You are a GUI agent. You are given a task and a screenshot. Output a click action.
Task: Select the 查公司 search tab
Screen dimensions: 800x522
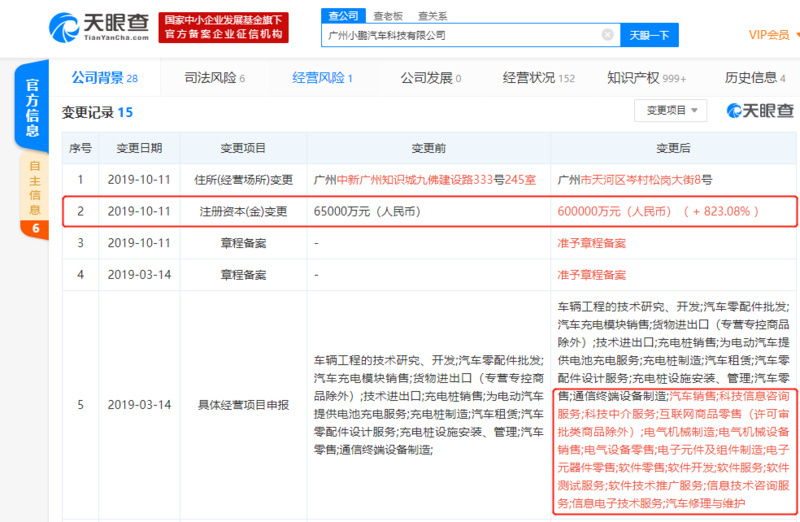[x=340, y=15]
